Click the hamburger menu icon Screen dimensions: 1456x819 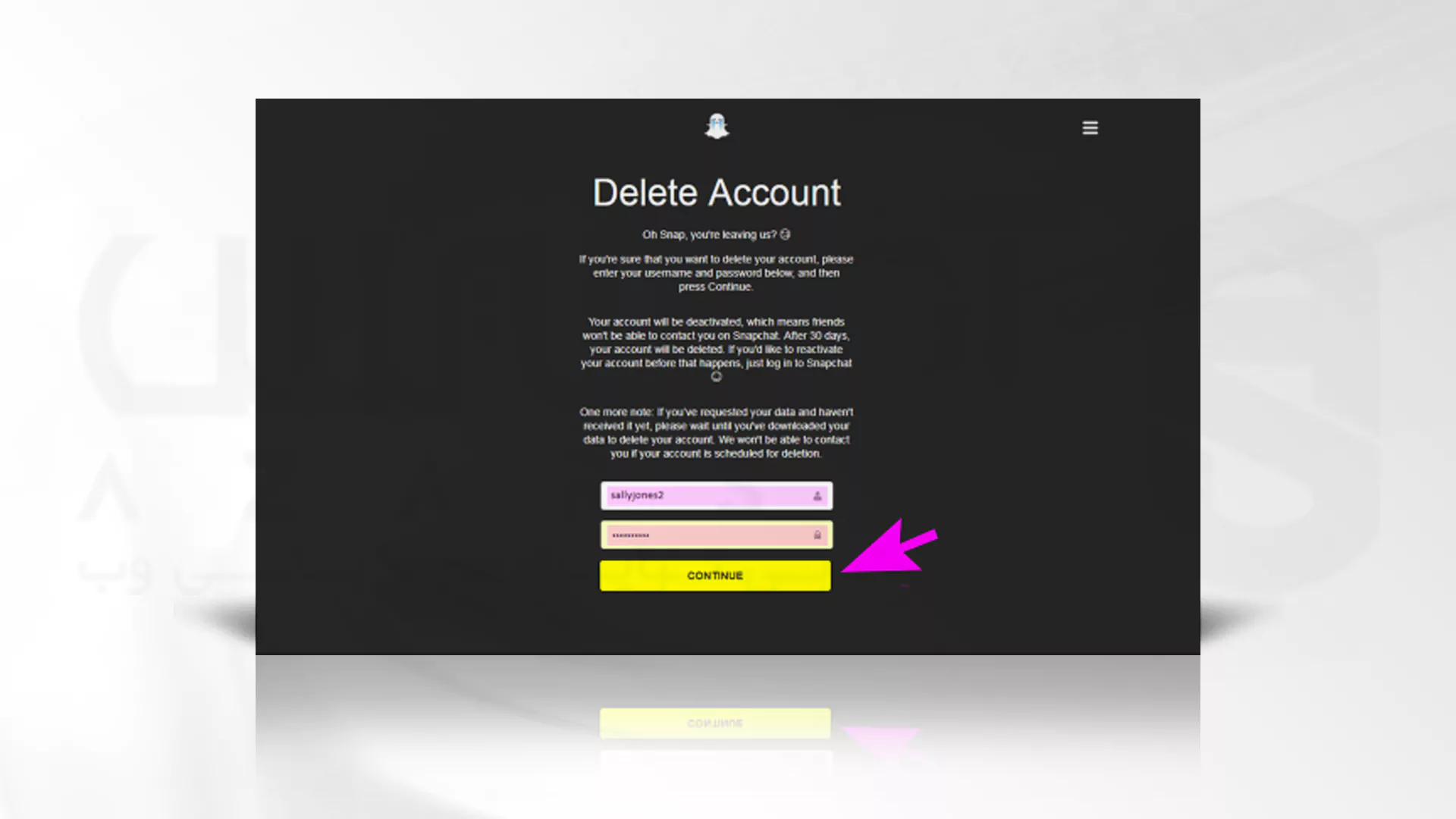[1090, 128]
